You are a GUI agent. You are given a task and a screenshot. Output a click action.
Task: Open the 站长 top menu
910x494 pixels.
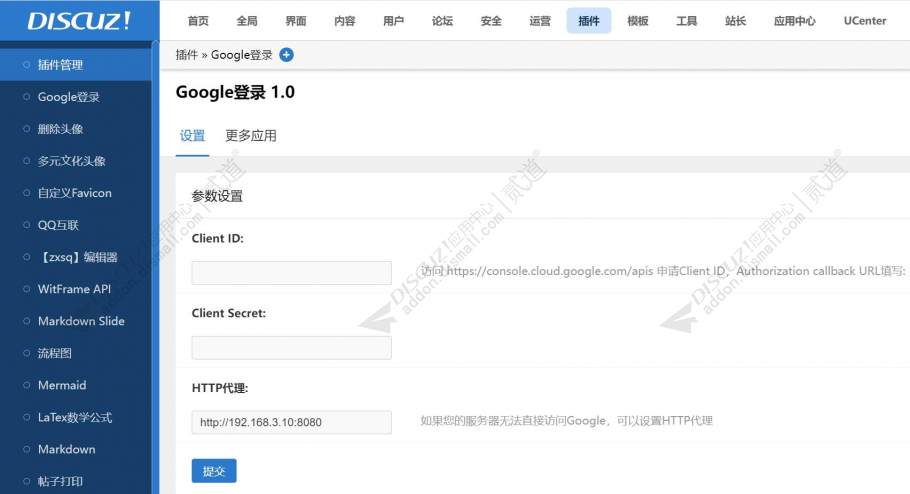[735, 21]
